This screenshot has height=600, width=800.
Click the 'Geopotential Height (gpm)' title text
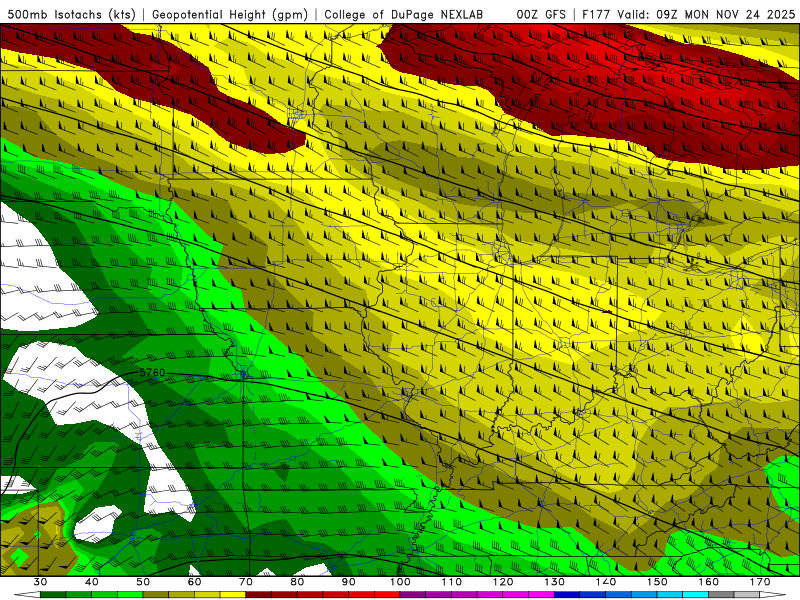point(230,15)
